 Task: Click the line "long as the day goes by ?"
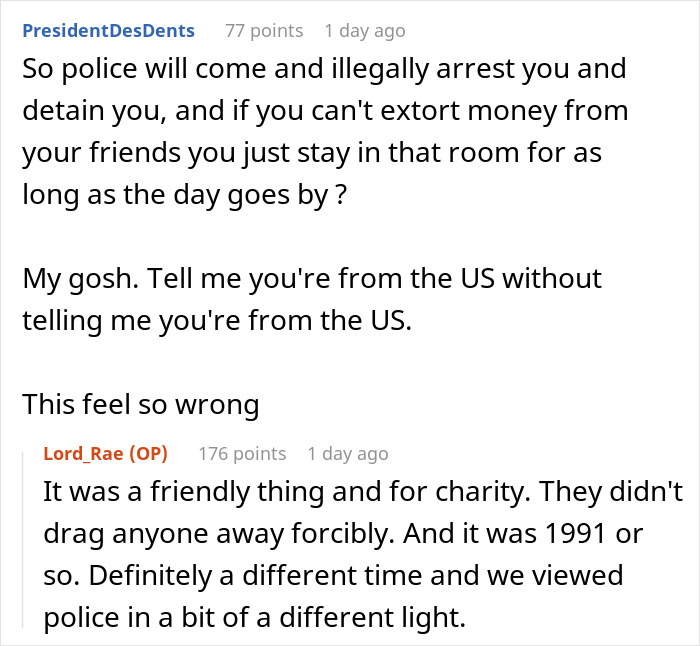187,195
